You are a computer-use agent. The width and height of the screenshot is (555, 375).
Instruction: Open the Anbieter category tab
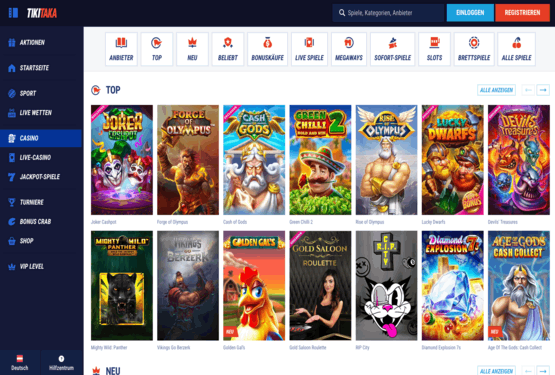pos(121,49)
